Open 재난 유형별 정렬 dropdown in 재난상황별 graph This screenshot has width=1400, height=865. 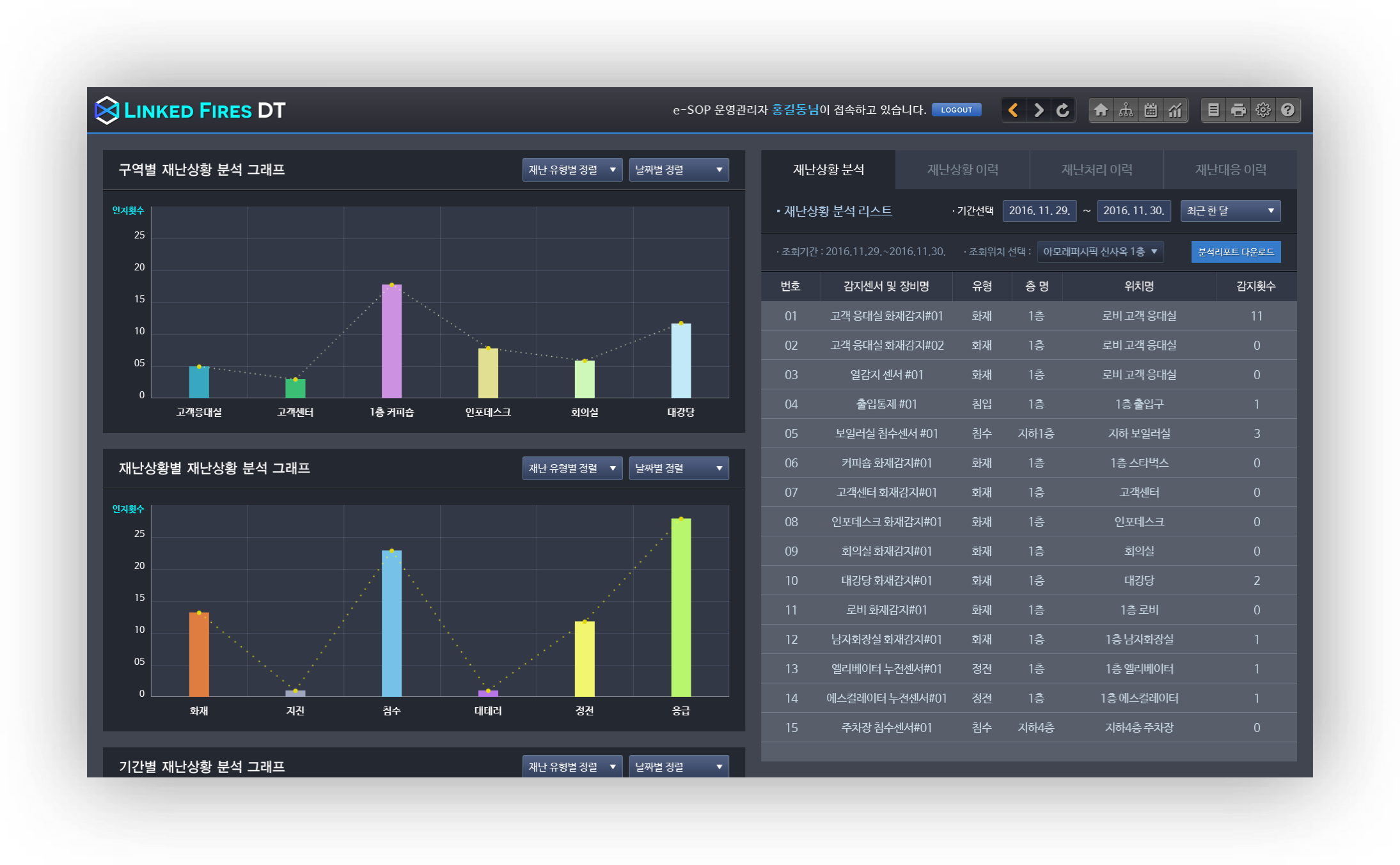tap(572, 469)
